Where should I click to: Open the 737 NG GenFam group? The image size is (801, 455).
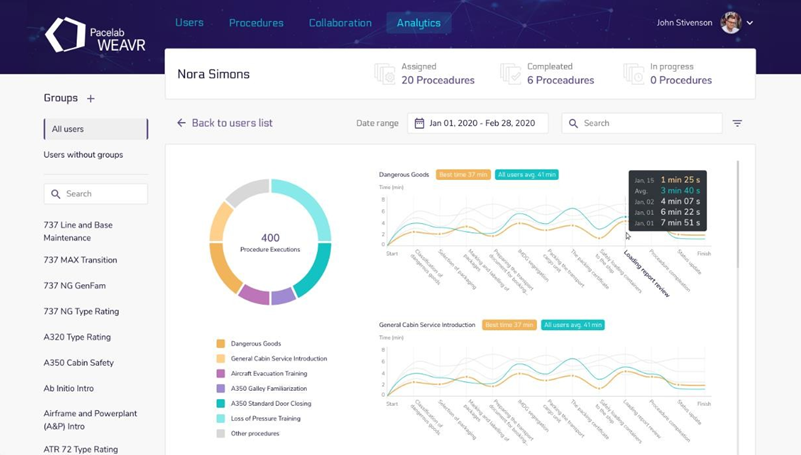click(75, 285)
